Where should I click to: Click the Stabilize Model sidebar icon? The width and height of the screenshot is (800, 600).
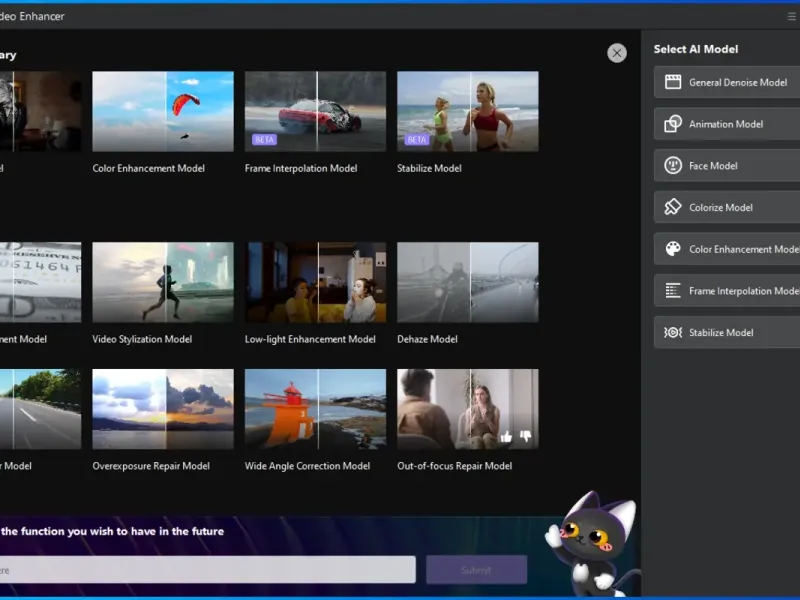pos(672,333)
